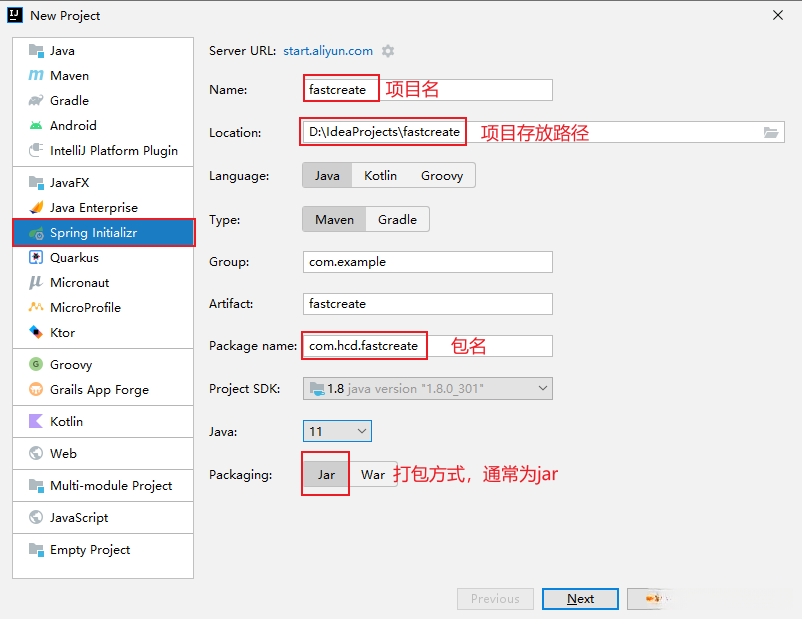Select the IntelliJ Platform Plugin label
The width and height of the screenshot is (802, 619).
pos(114,151)
